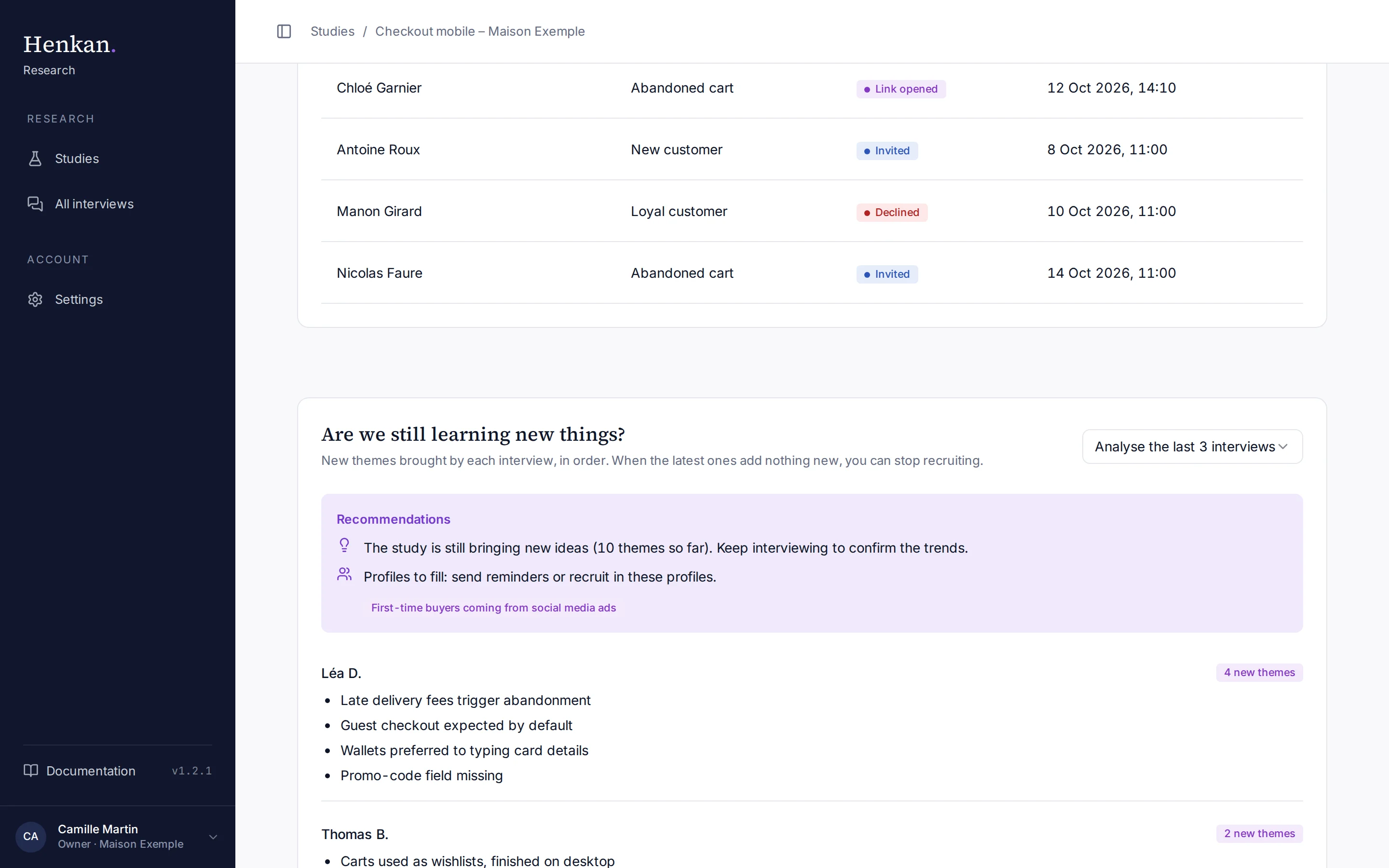This screenshot has width=1389, height=868.
Task: Toggle the sidebar panel icon
Action: 284,31
